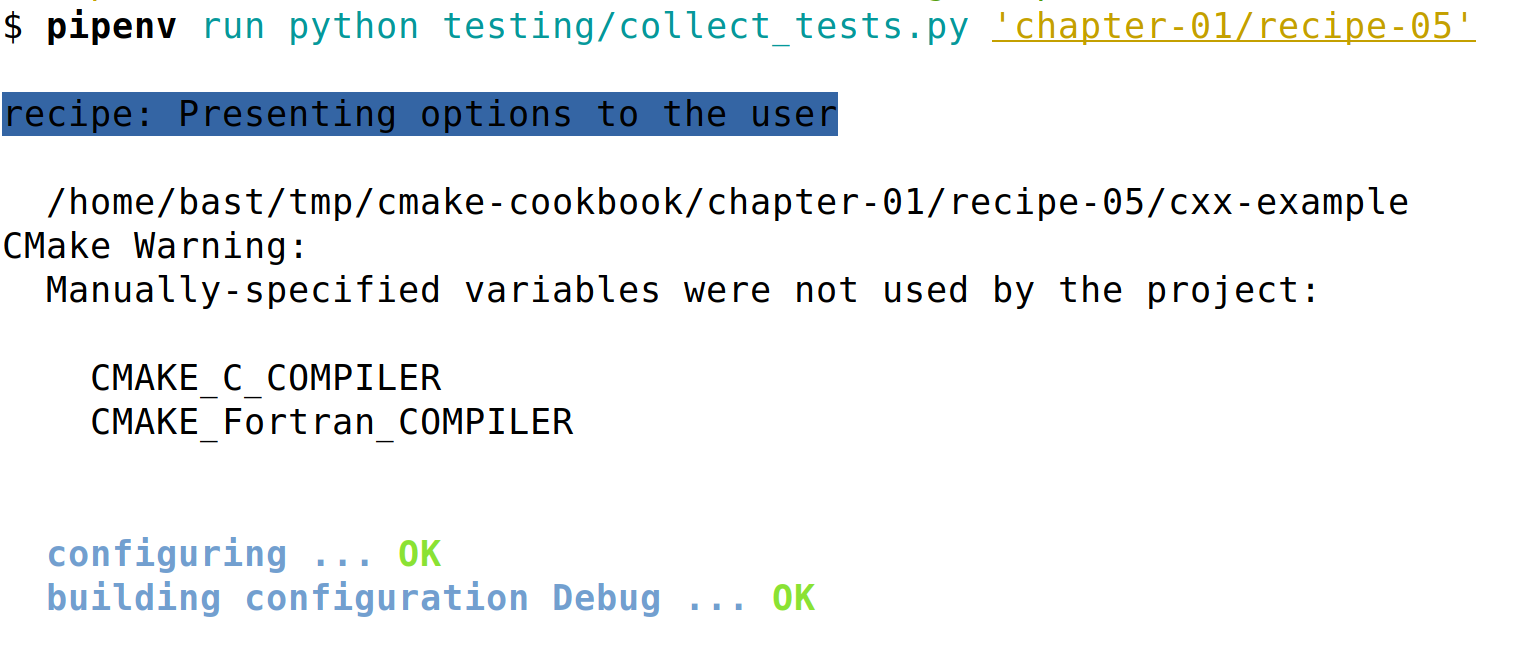Screen dimensions: 1524x652
Task: Click the word Debug in the build line
Action: (606, 598)
